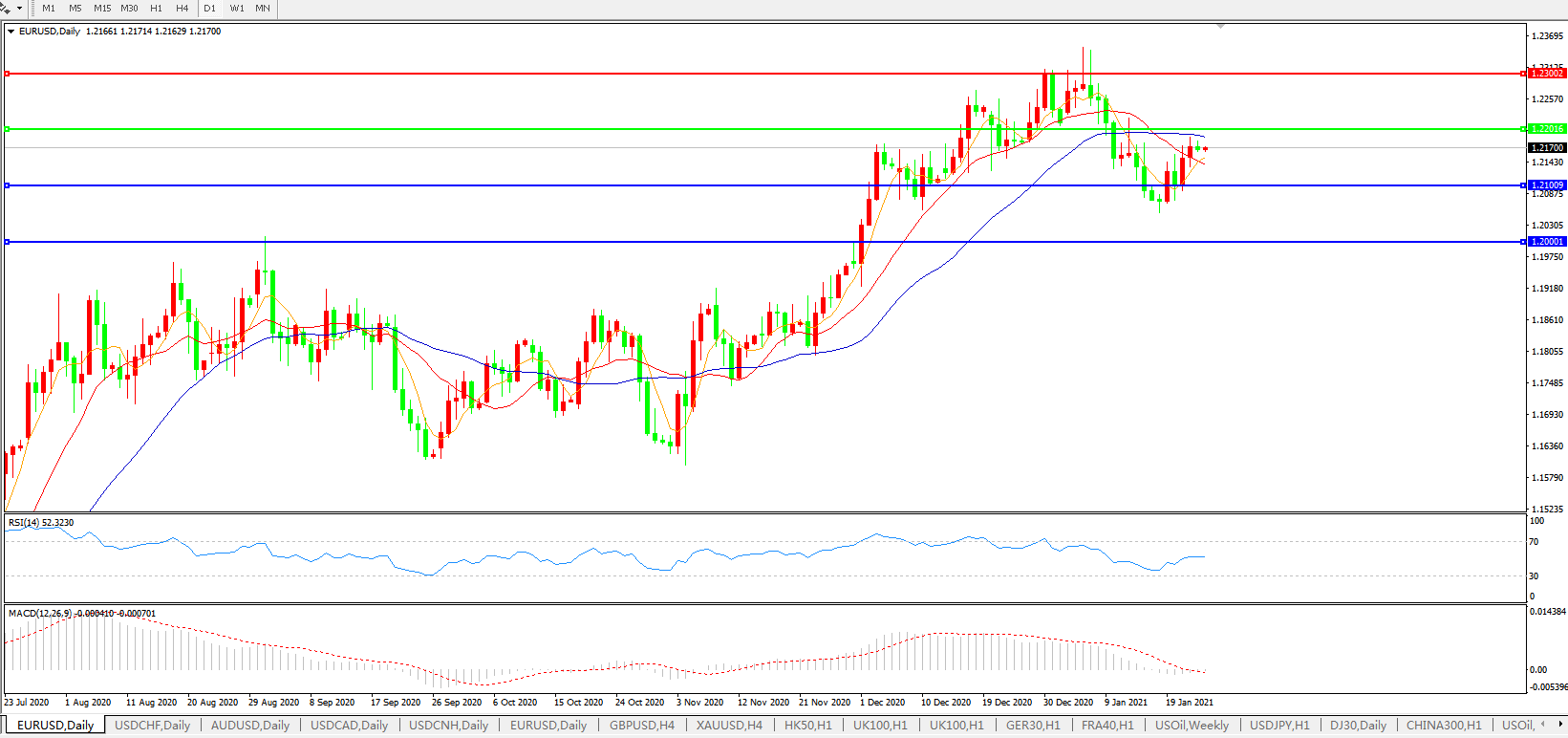Click the red 1.23002 price level label
This screenshot has width=1568, height=738.
point(1546,74)
